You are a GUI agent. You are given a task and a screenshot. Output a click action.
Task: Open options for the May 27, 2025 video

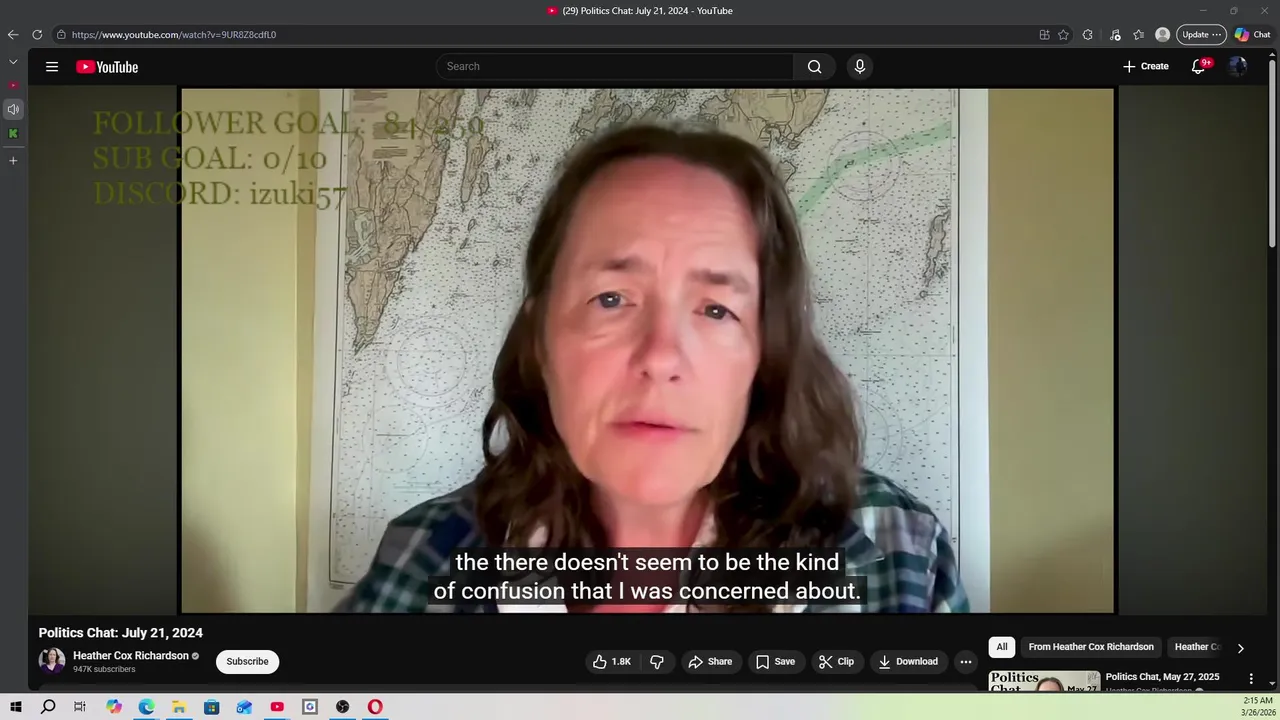[1251, 679]
